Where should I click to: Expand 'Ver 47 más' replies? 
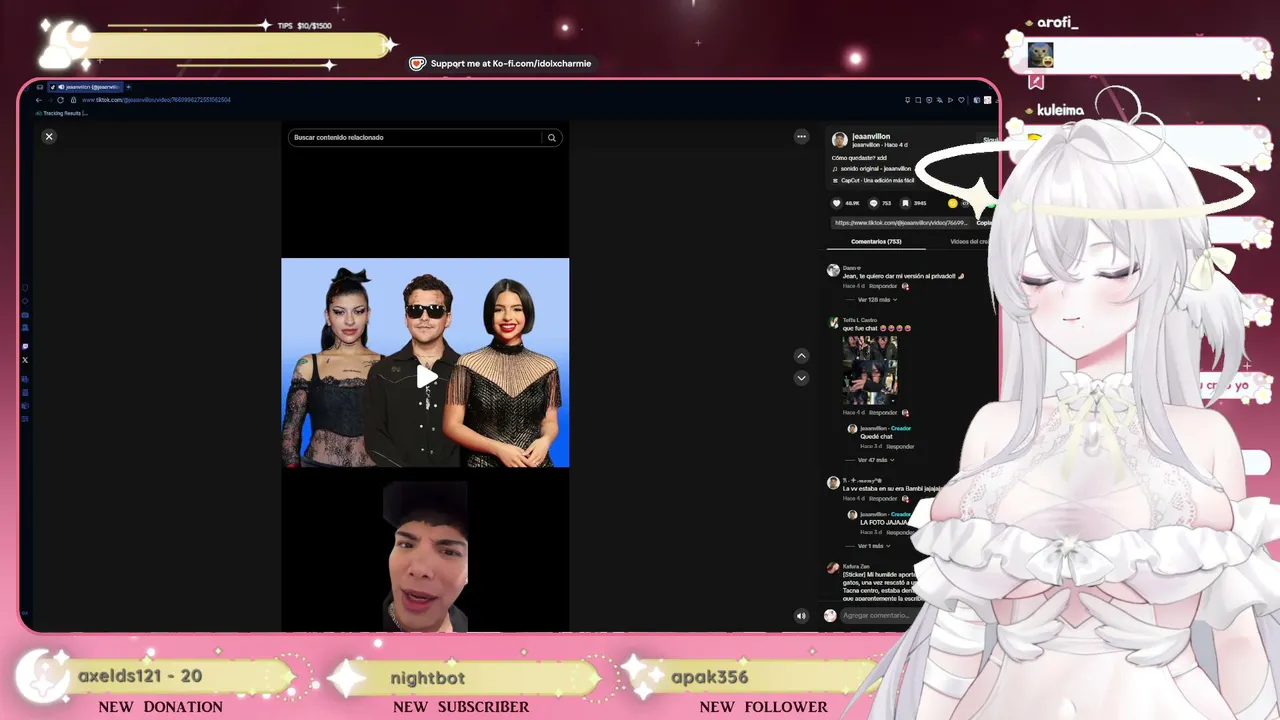874,460
